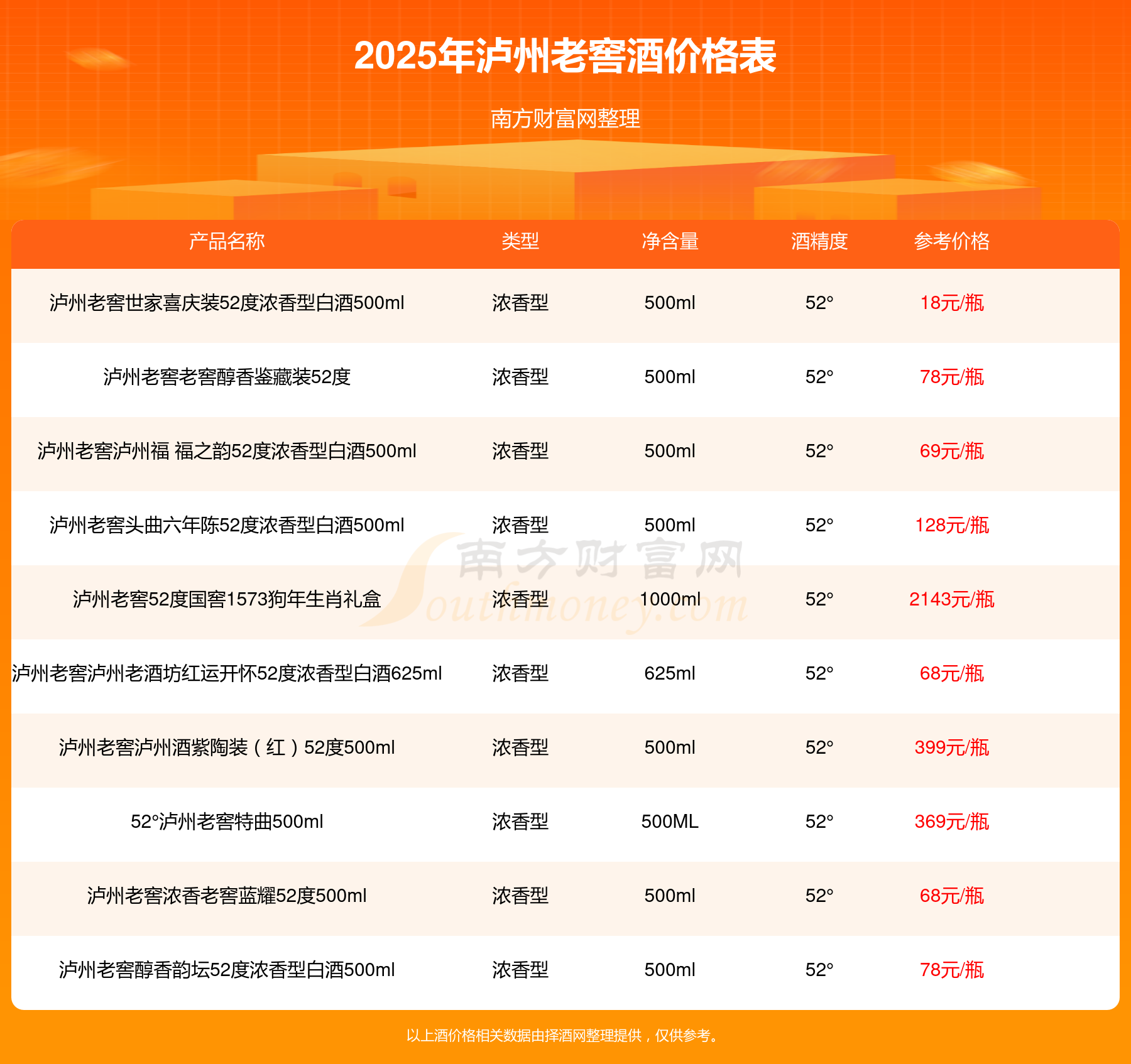Image resolution: width=1131 pixels, height=1064 pixels.
Task: Highlight "52°" alcohol value in 红运开怀 row
Action: 819,673
